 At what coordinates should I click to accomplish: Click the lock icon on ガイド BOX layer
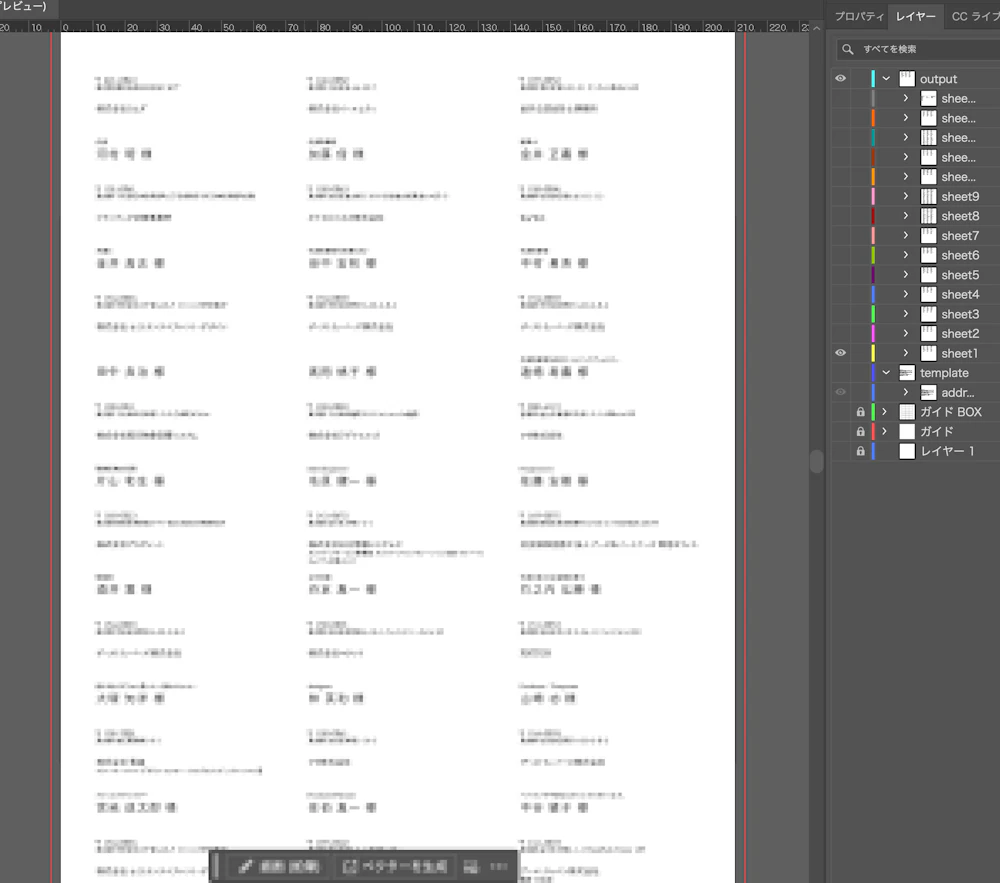[860, 412]
